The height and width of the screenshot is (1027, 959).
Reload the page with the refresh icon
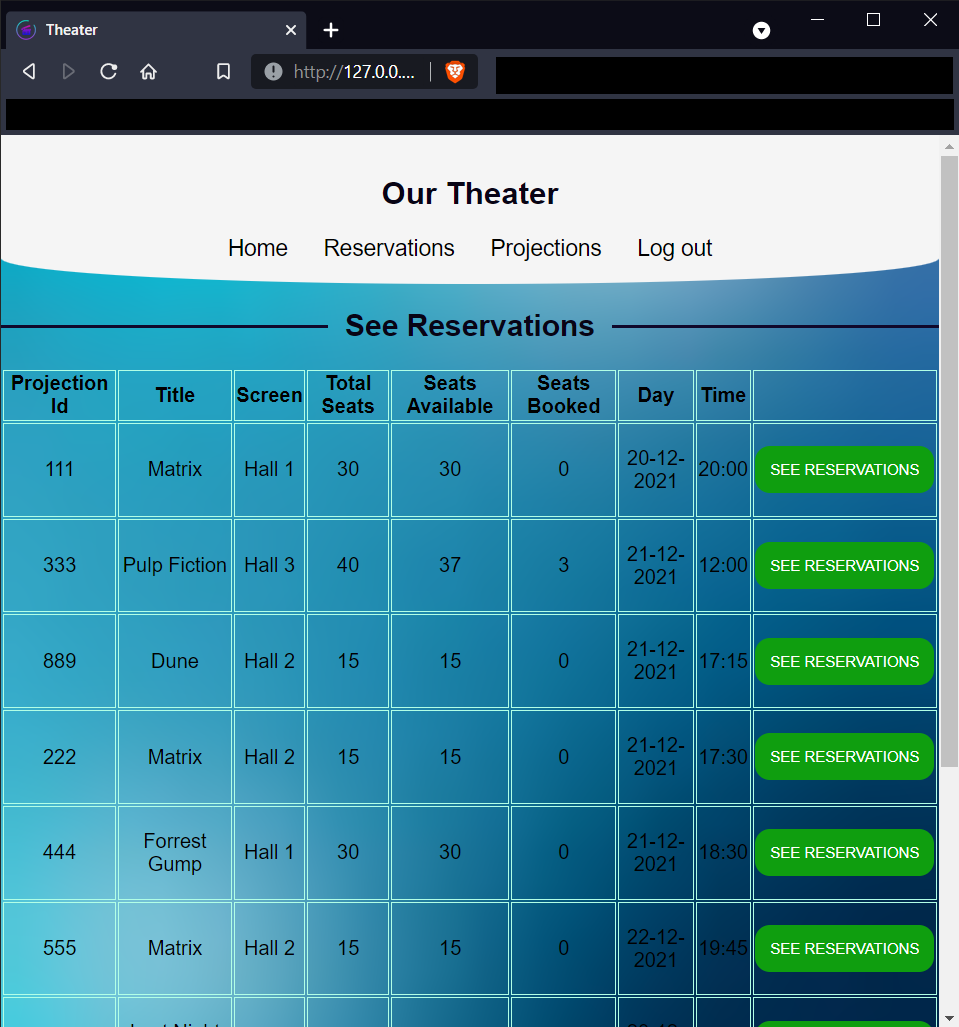click(109, 71)
